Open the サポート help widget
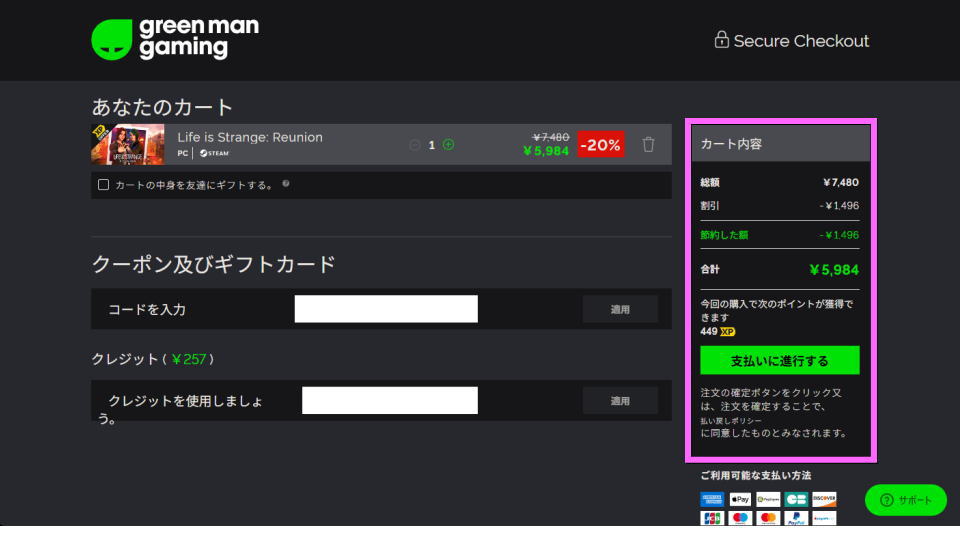The width and height of the screenshot is (960, 540). [905, 500]
